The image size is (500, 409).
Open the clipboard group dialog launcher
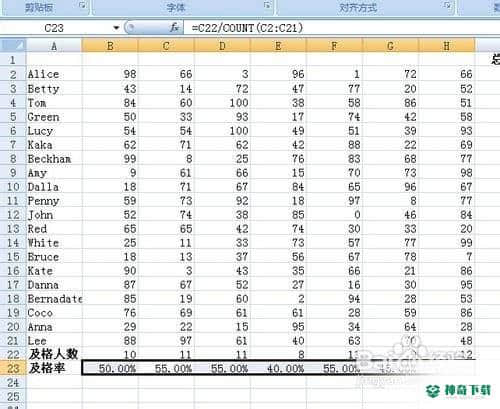click(x=82, y=6)
